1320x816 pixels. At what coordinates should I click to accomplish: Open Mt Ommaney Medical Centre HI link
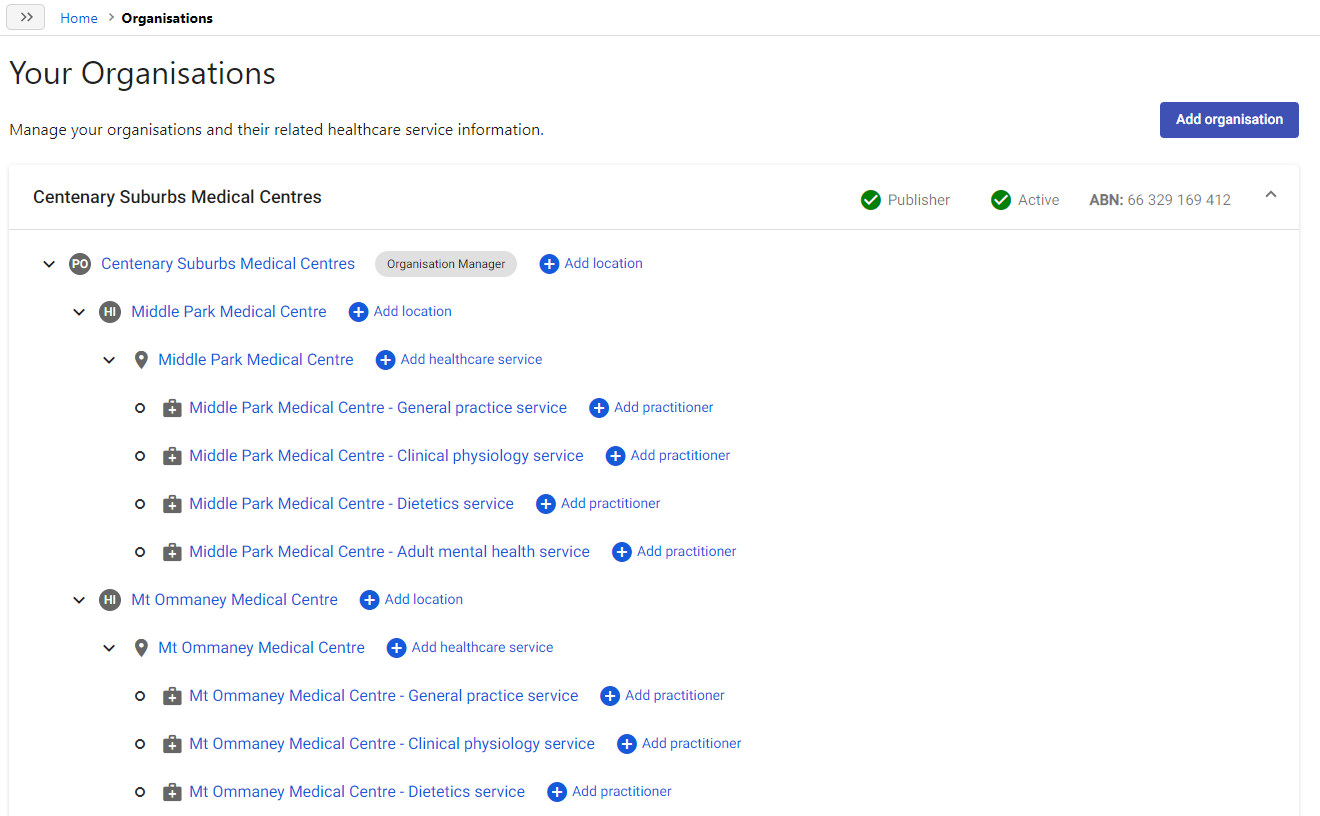(x=234, y=600)
